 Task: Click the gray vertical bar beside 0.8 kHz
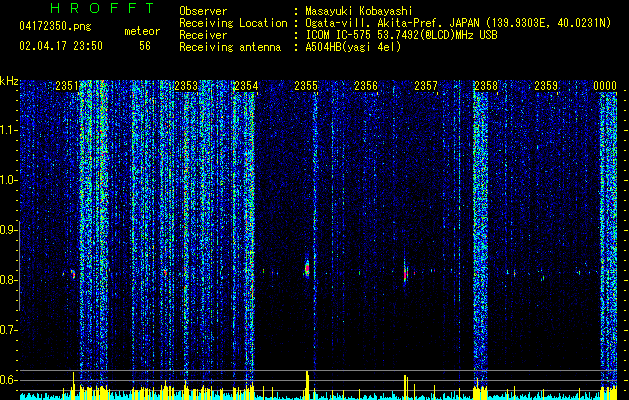tap(20, 266)
